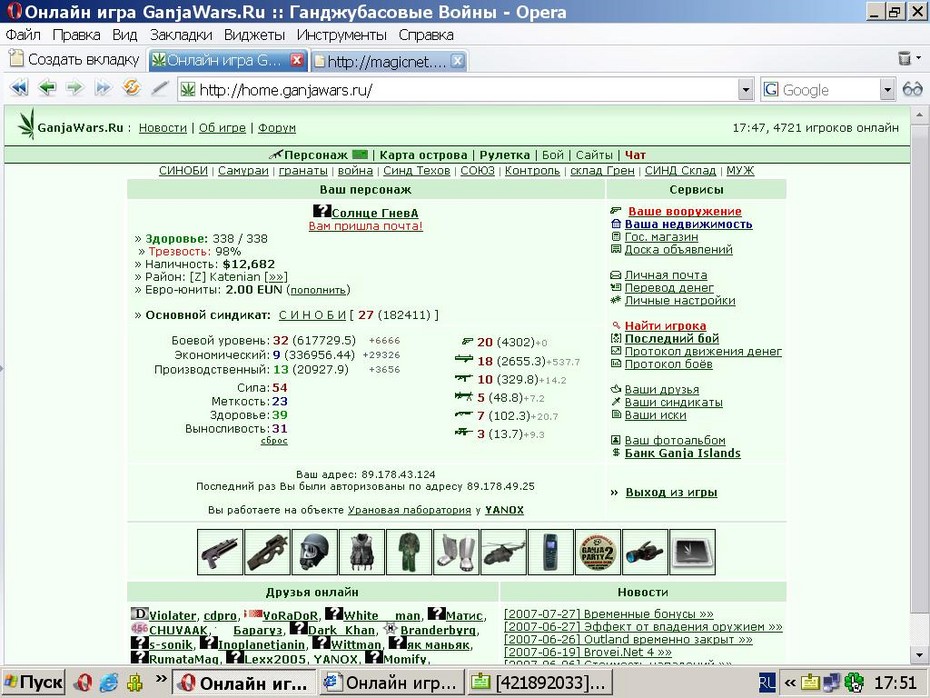Screen dimensions: 930x698
Task: Open the Личные настройки link
Action: pyautogui.click(x=680, y=301)
